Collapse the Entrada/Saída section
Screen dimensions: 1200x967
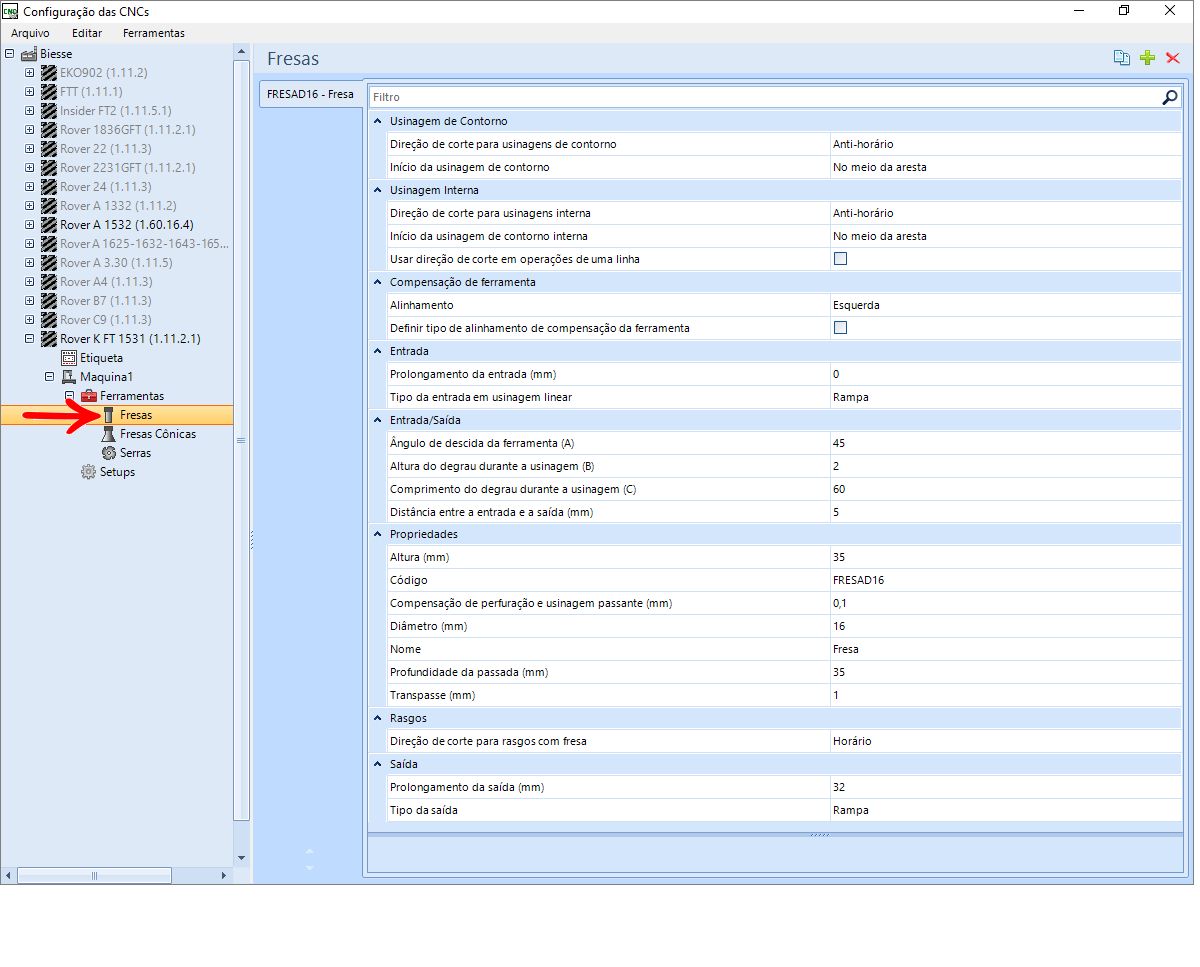click(378, 420)
